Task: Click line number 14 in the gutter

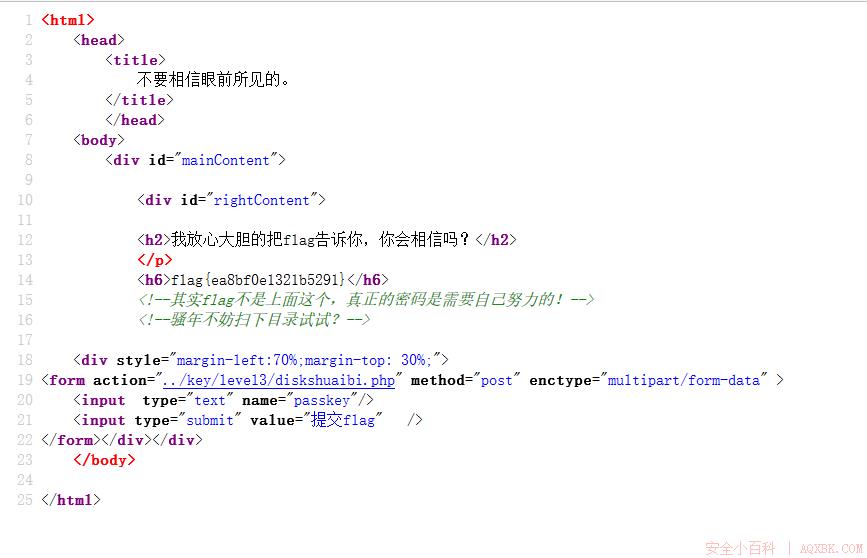Action: (x=25, y=279)
